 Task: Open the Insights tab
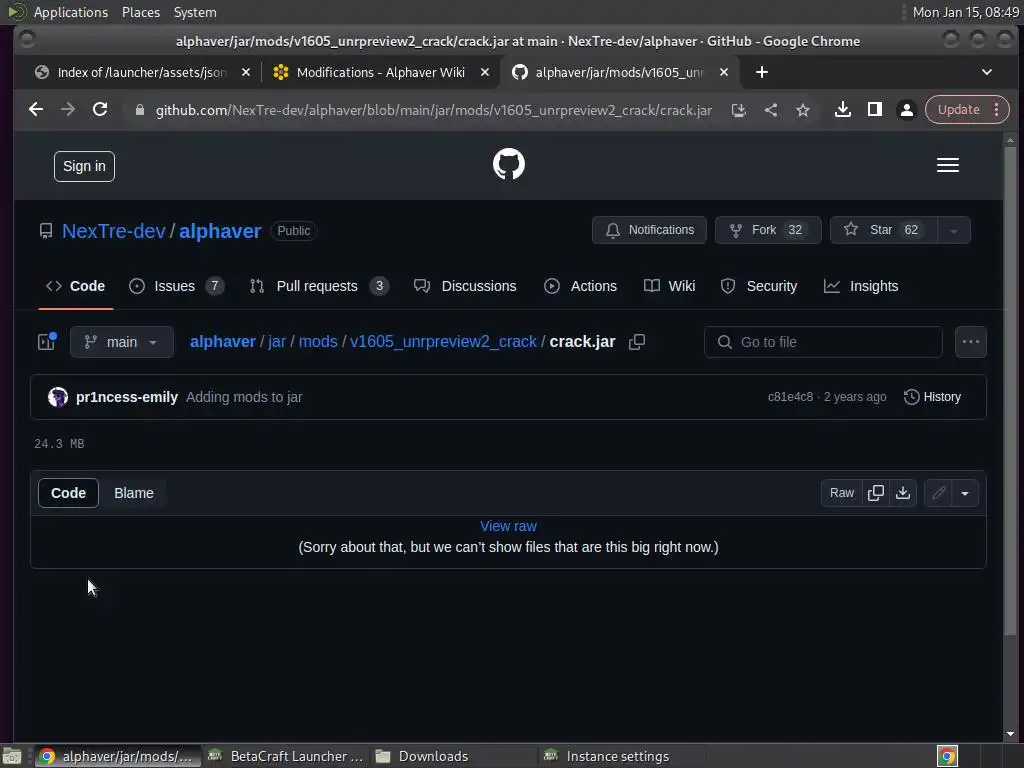pos(861,286)
